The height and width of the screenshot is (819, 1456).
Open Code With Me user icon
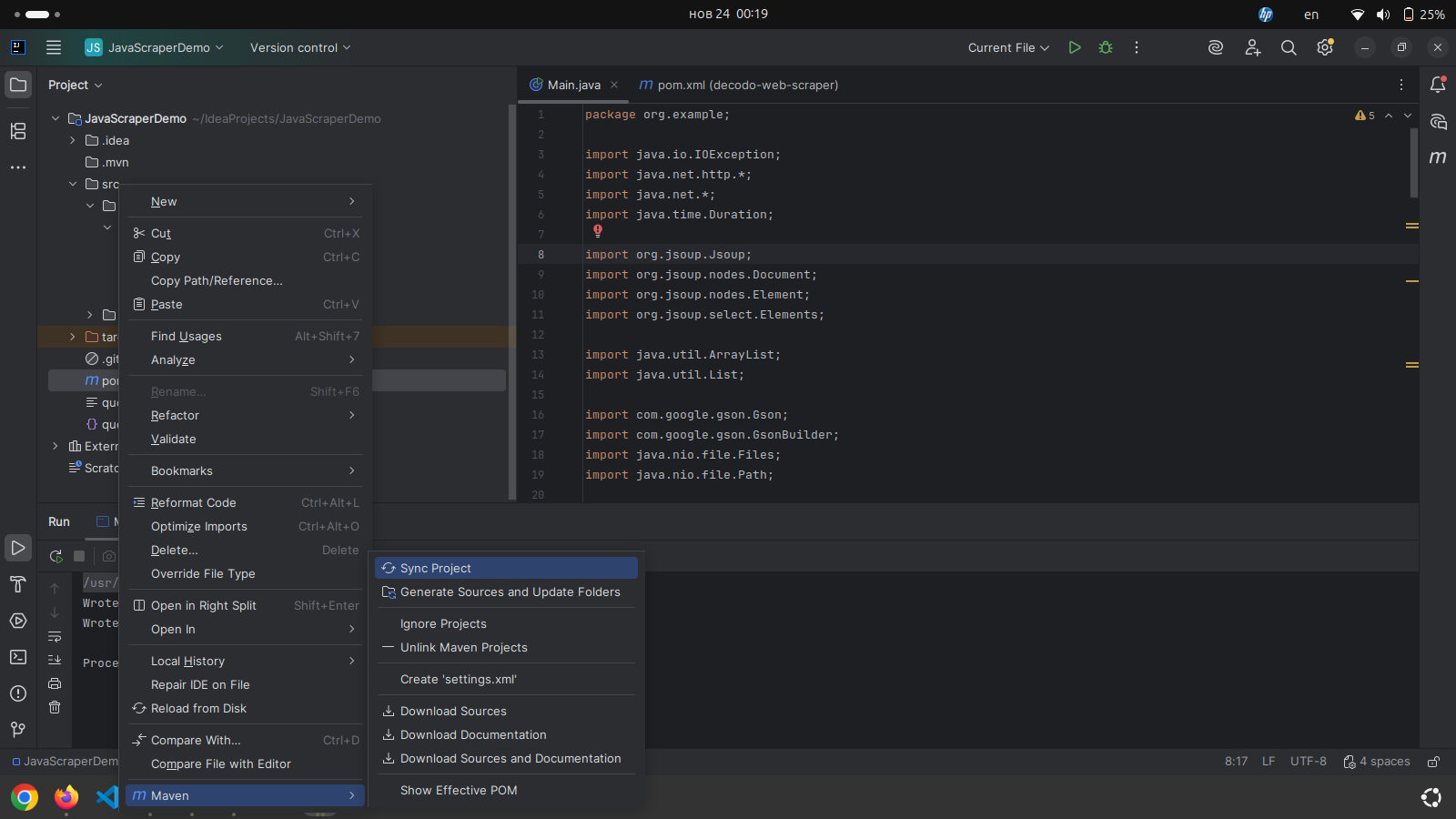tap(1253, 47)
